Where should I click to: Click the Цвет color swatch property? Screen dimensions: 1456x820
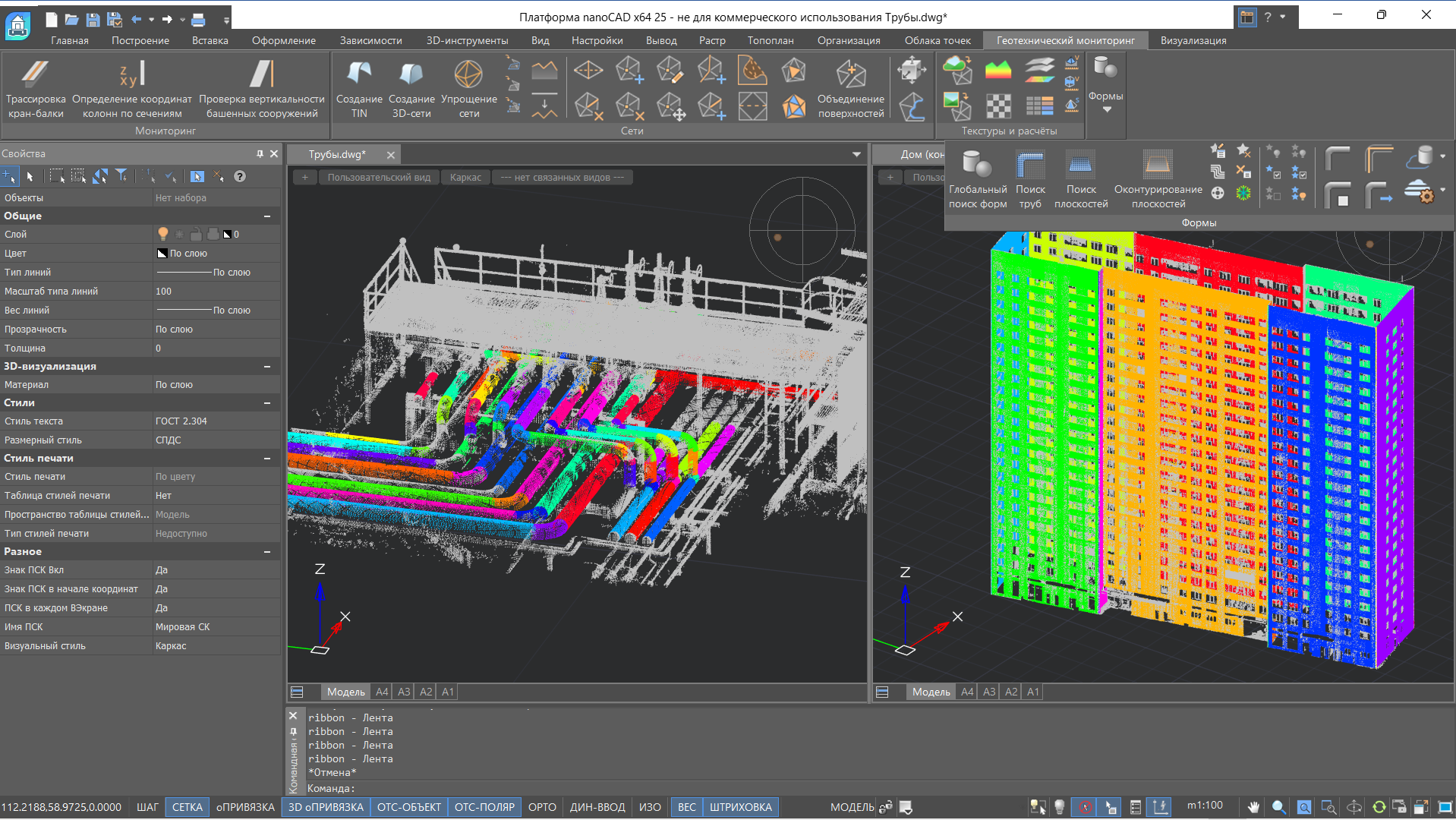(x=162, y=254)
